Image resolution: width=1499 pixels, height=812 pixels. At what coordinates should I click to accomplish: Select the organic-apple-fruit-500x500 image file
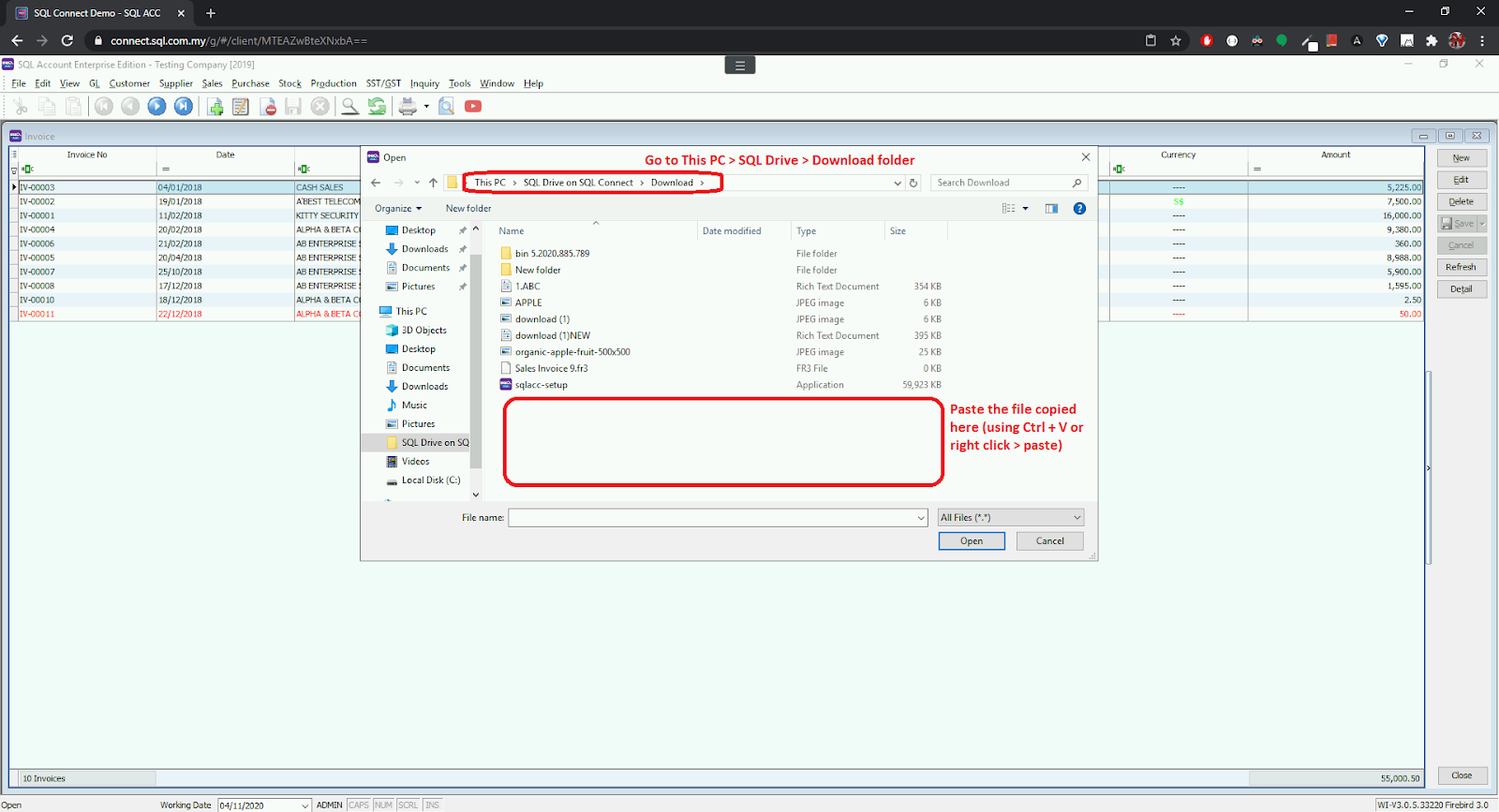[565, 352]
